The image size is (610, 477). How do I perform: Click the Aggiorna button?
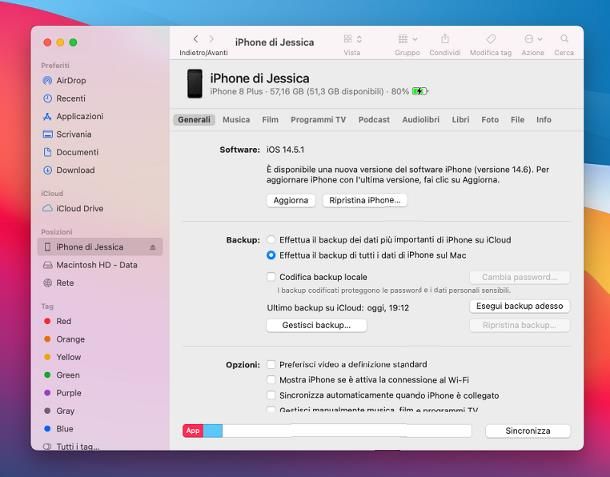pos(291,200)
